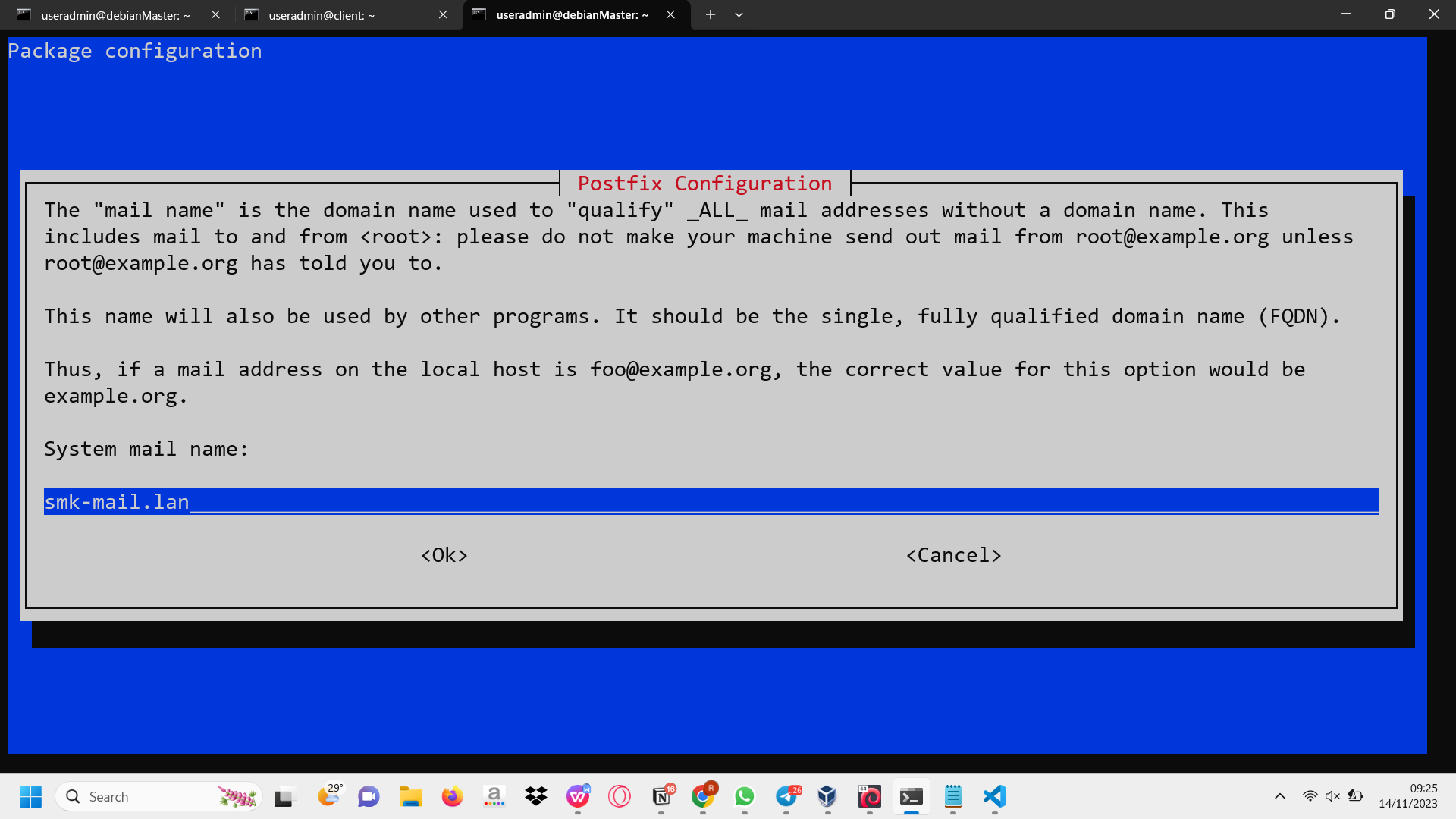Open the Windows Start menu
This screenshot has height=819, width=1456.
31,796
